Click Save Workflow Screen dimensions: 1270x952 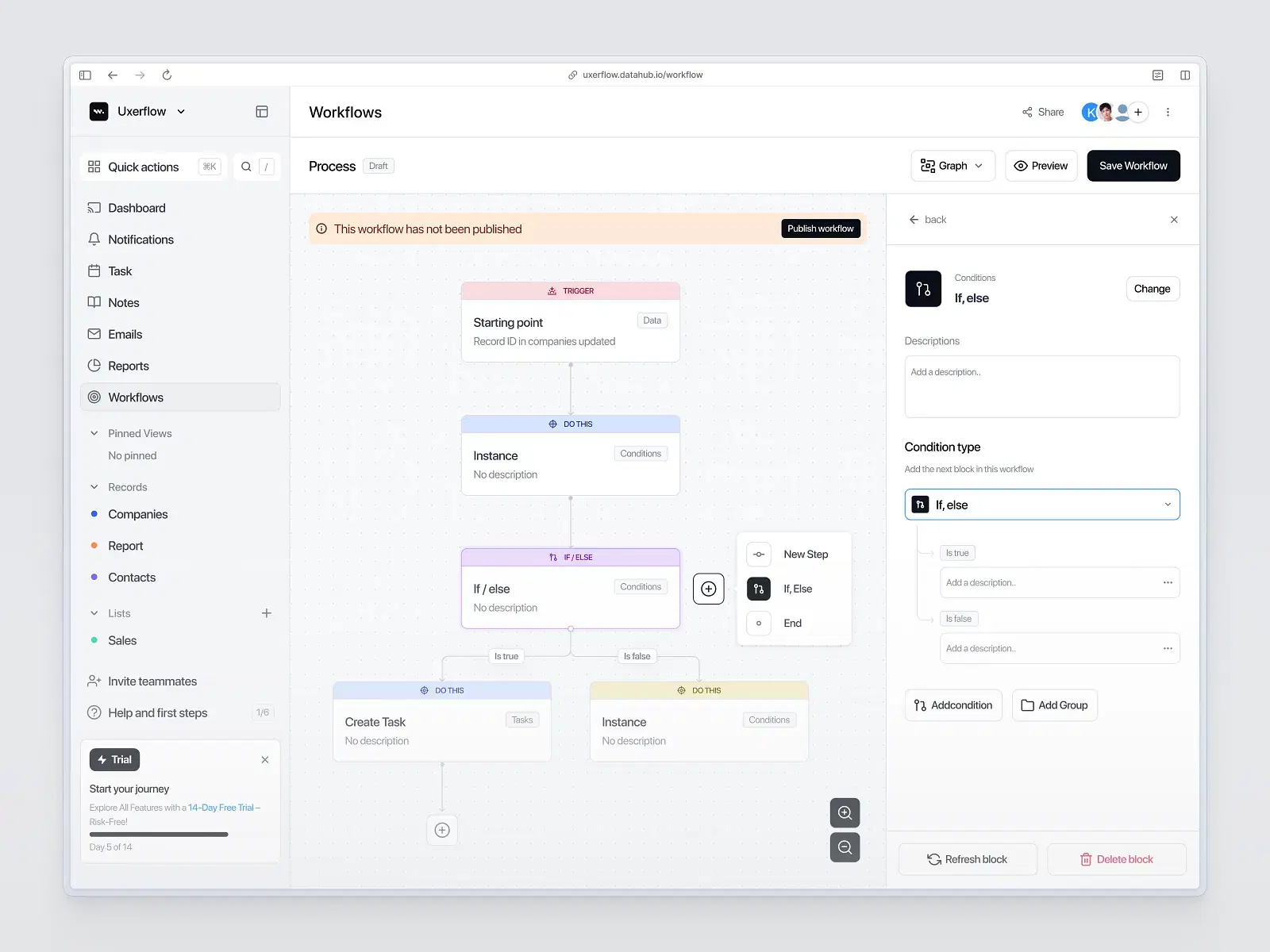(1133, 165)
